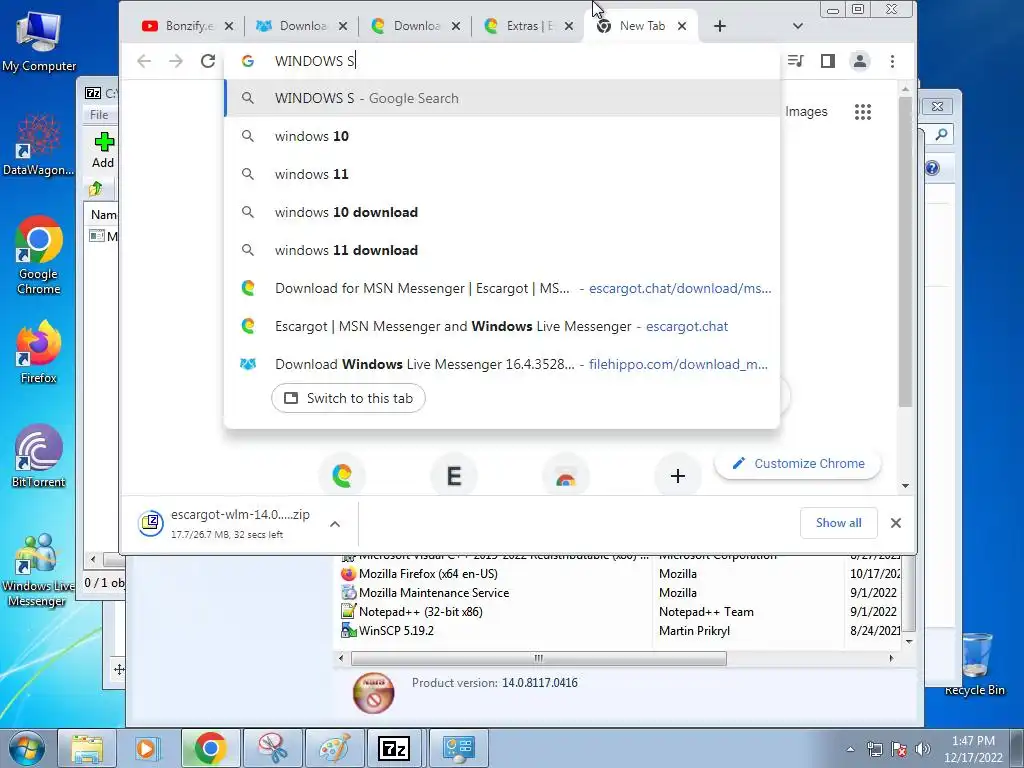Switch to Extras Escargot tab
Viewport: 1024px width, 768px height.
(x=529, y=26)
